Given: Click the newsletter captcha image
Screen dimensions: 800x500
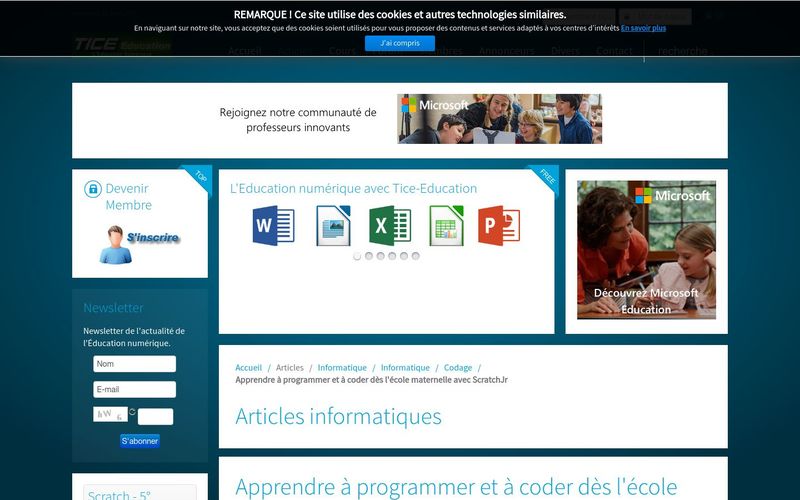Looking at the screenshot, I should 110,414.
